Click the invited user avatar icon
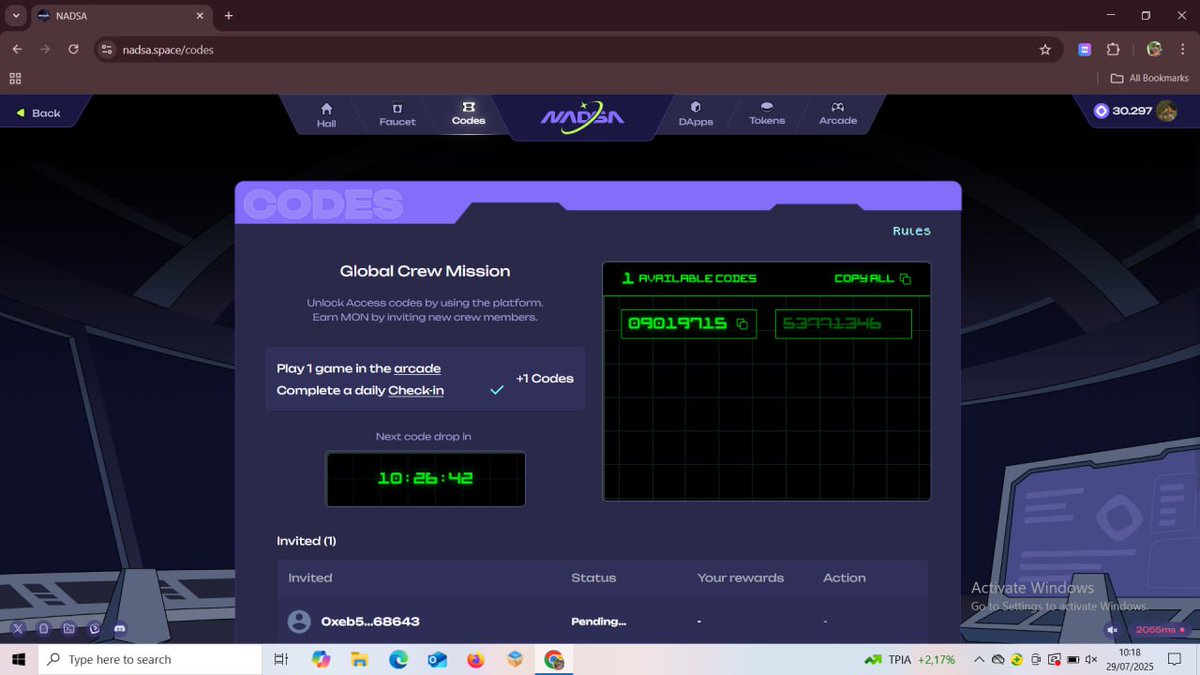This screenshot has height=675, width=1200. click(x=298, y=621)
